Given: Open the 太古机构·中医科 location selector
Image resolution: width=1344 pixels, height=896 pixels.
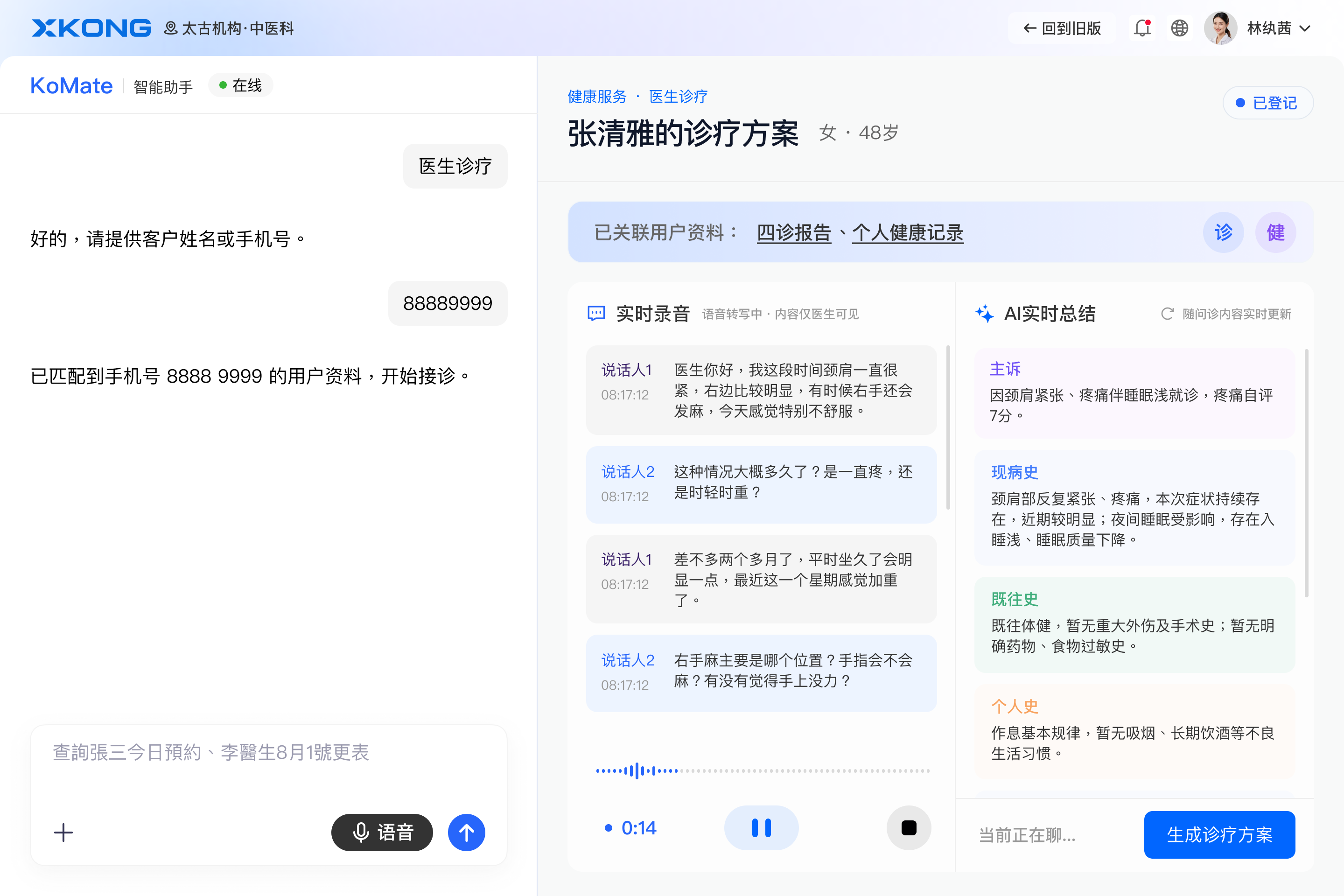Looking at the screenshot, I should 229,28.
